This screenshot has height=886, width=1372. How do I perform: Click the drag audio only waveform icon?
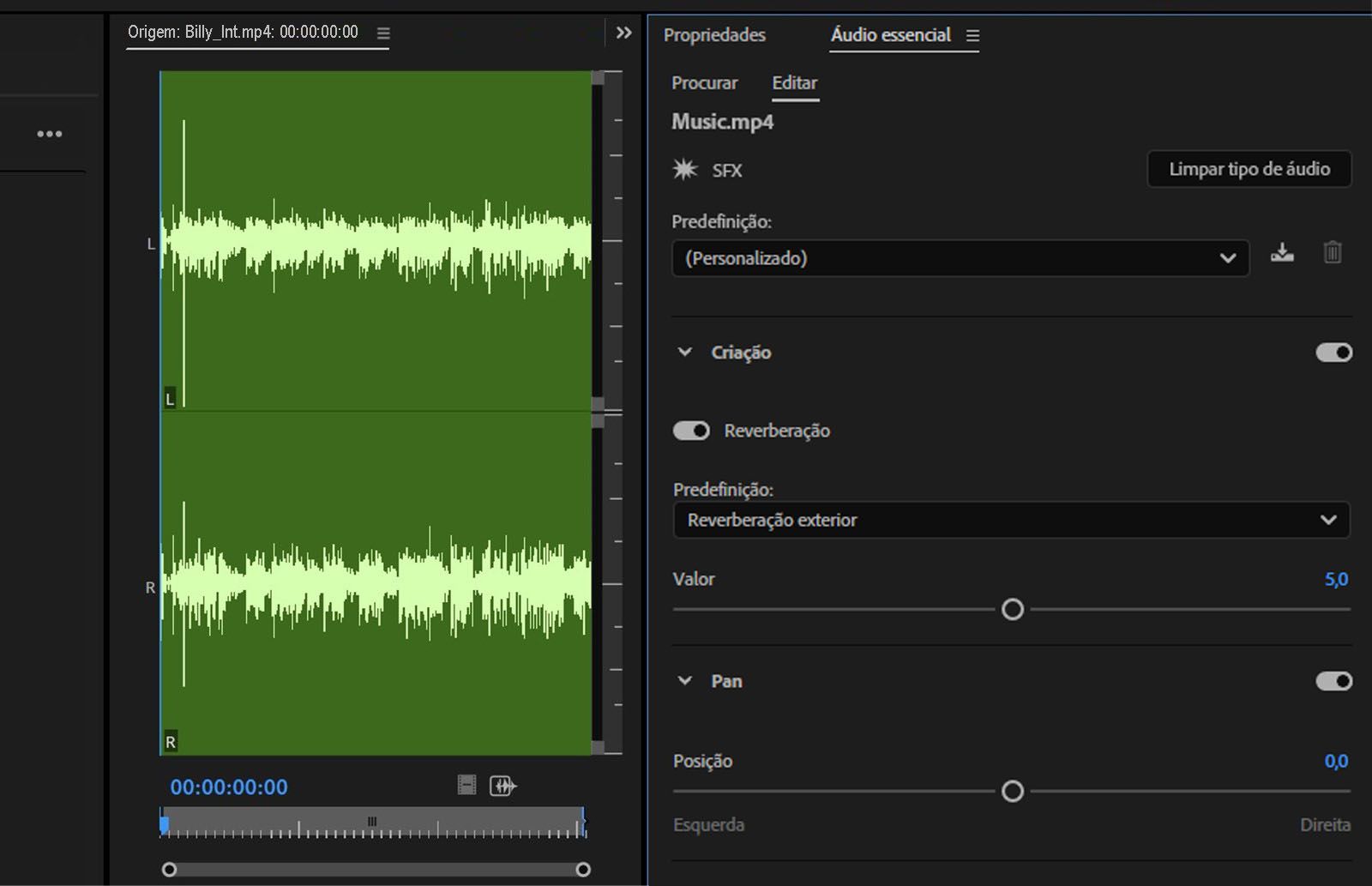(503, 785)
